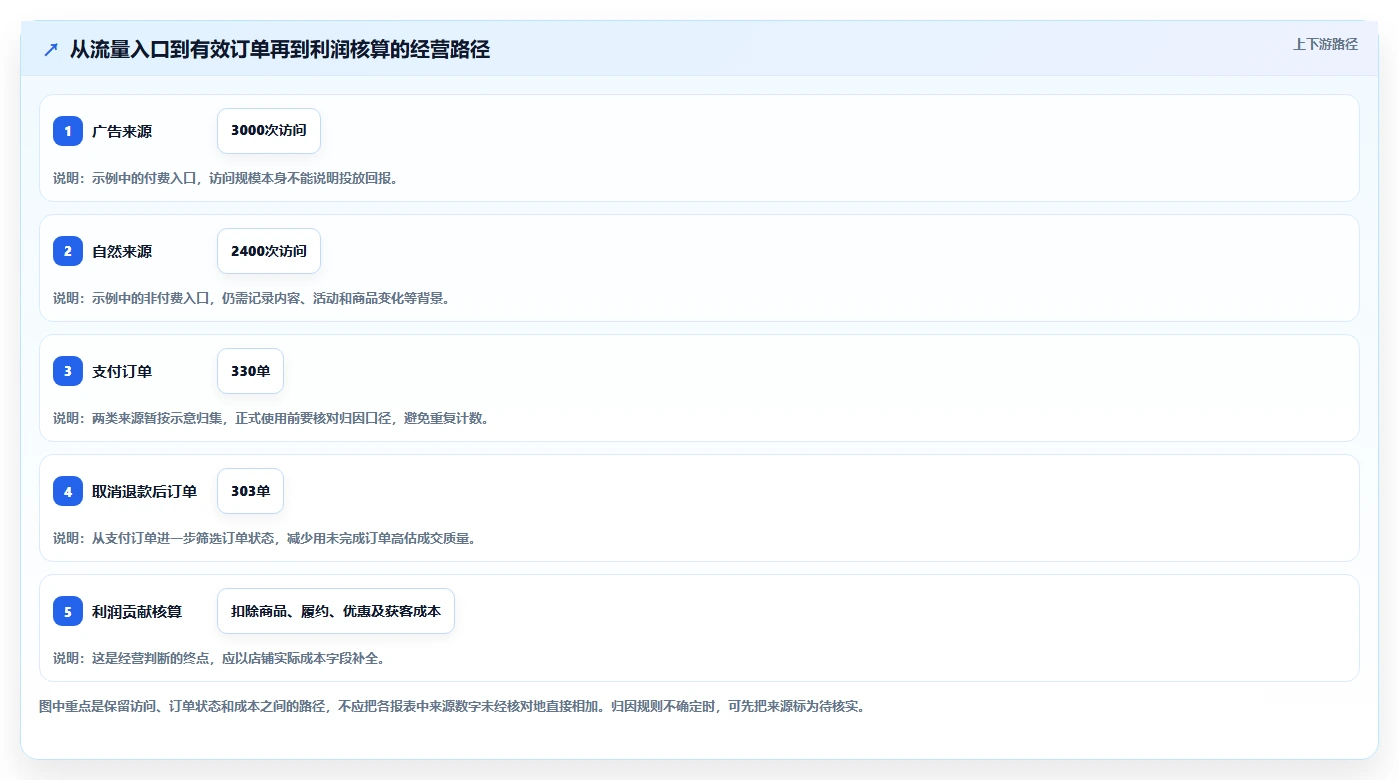Viewport: 1399px width, 780px height.
Task: Click the arrow icon beside the title
Action: (x=51, y=50)
